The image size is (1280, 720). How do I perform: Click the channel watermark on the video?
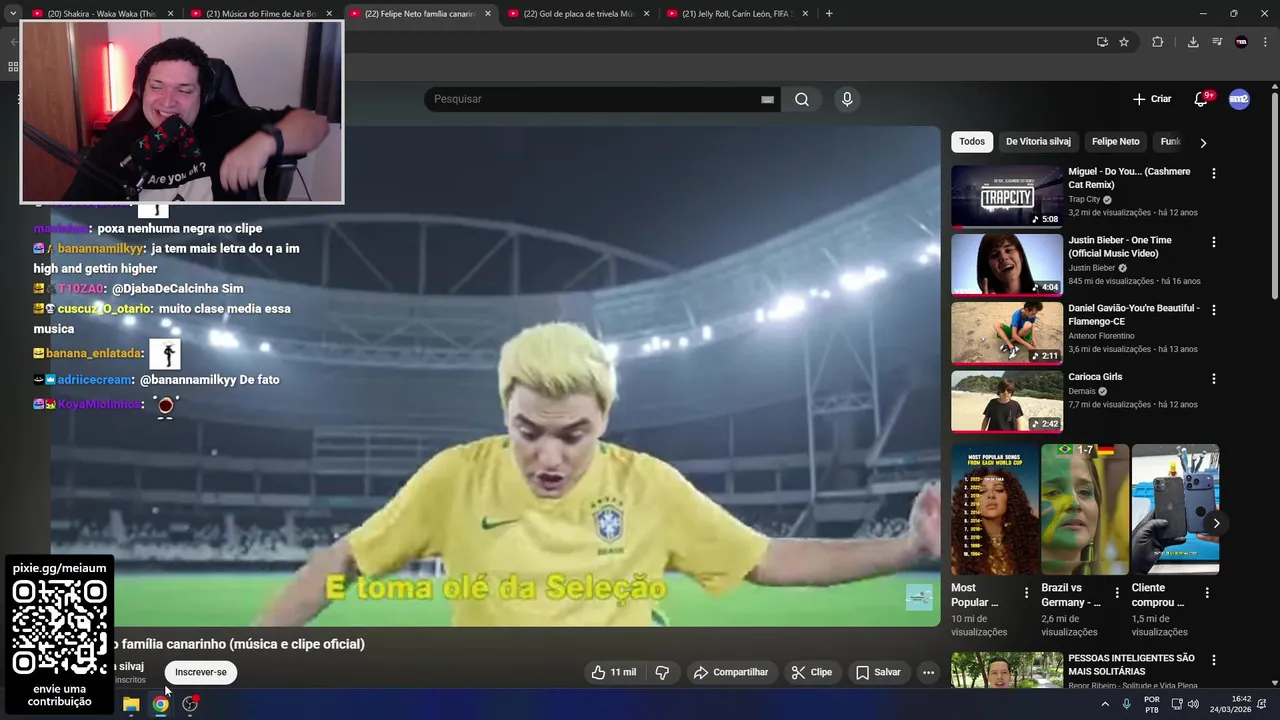click(919, 597)
